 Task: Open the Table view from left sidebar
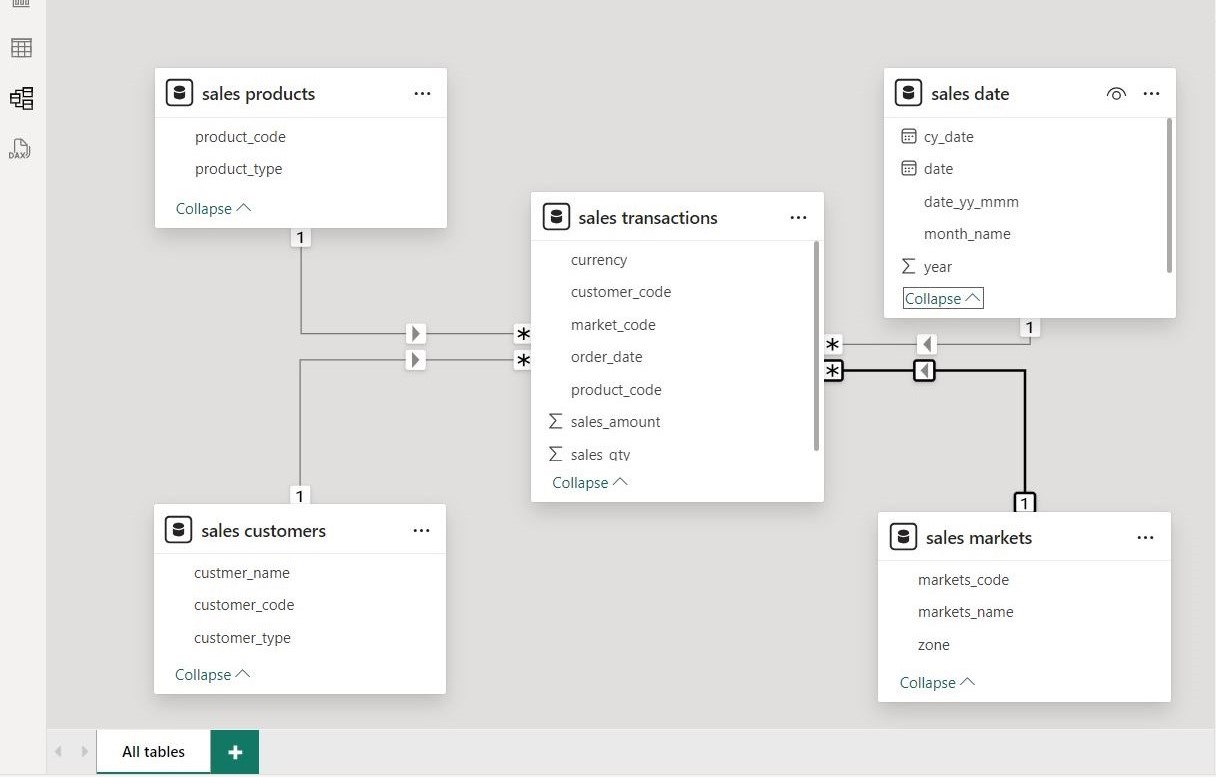click(x=21, y=48)
